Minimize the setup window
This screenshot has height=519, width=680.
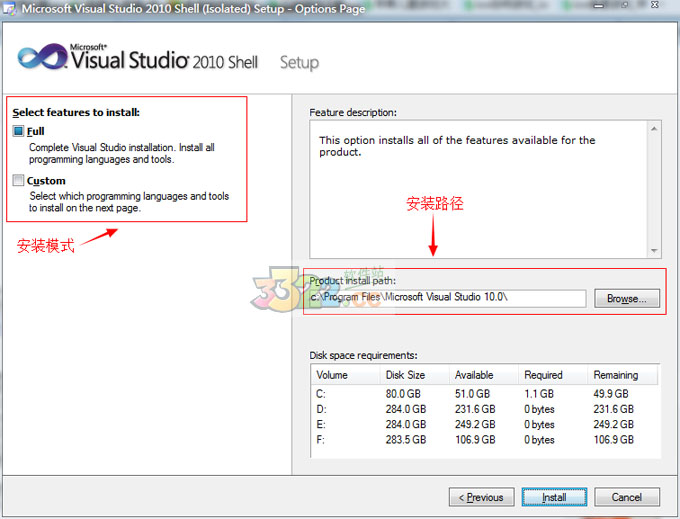point(598,6)
